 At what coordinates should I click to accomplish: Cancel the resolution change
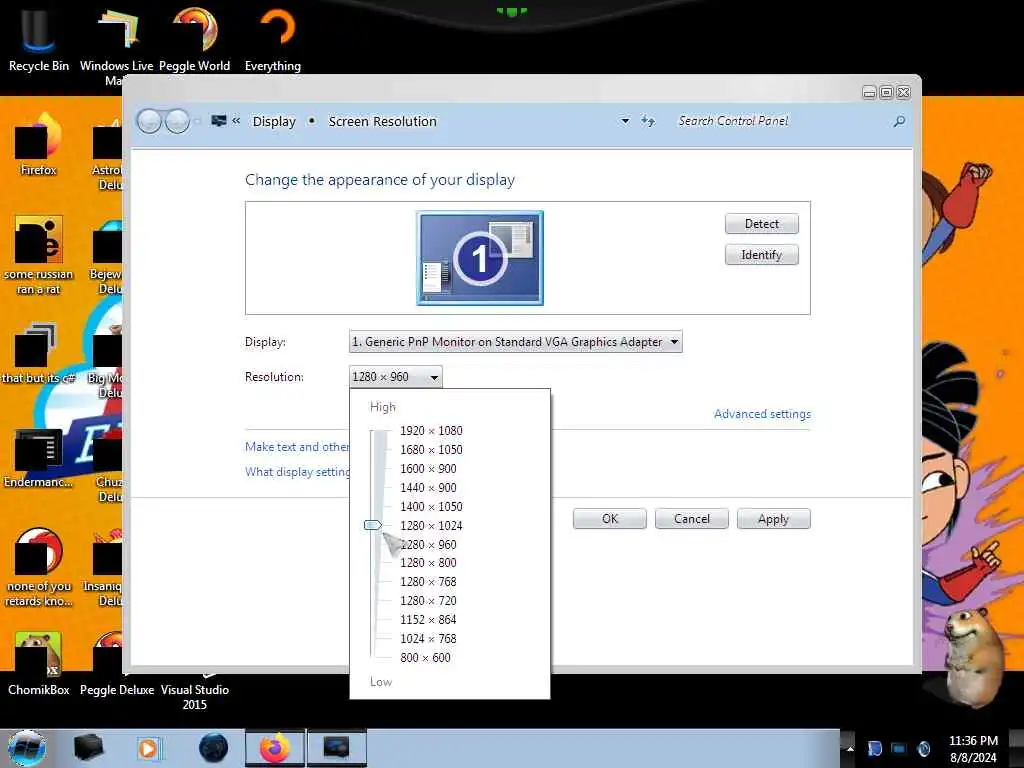click(x=692, y=519)
